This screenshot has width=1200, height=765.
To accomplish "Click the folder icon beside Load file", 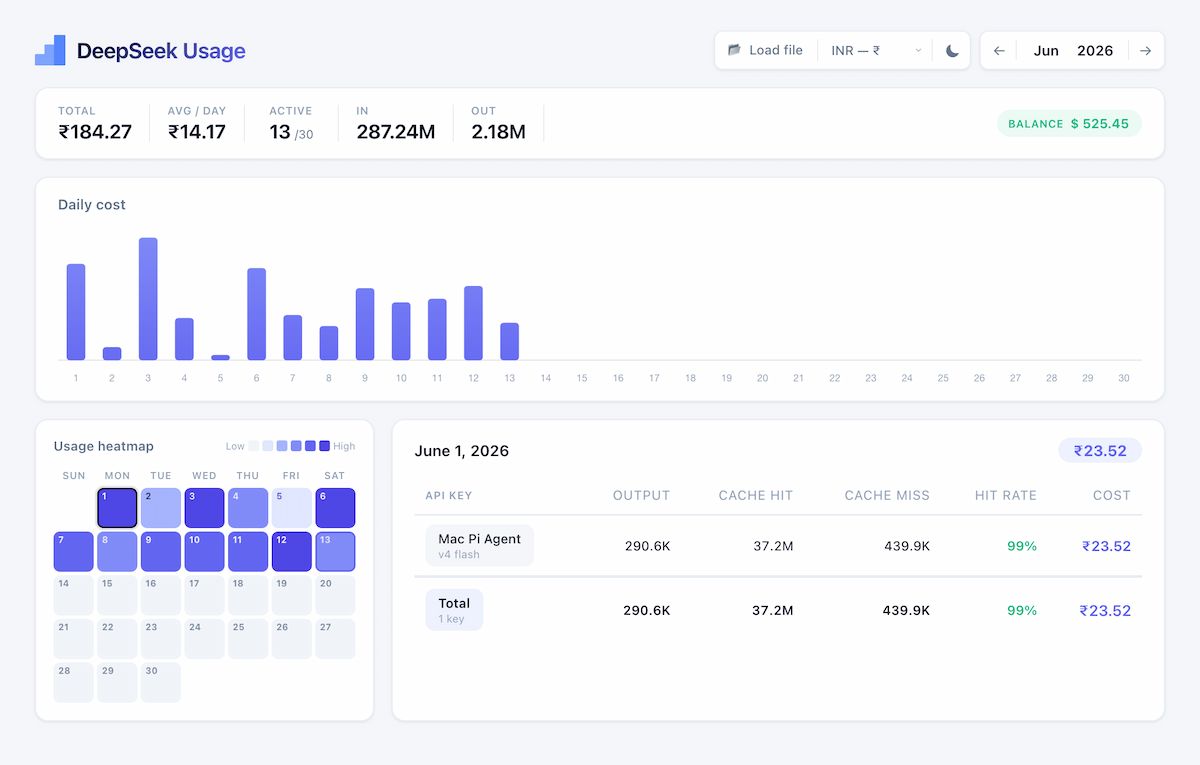I will (x=734, y=50).
